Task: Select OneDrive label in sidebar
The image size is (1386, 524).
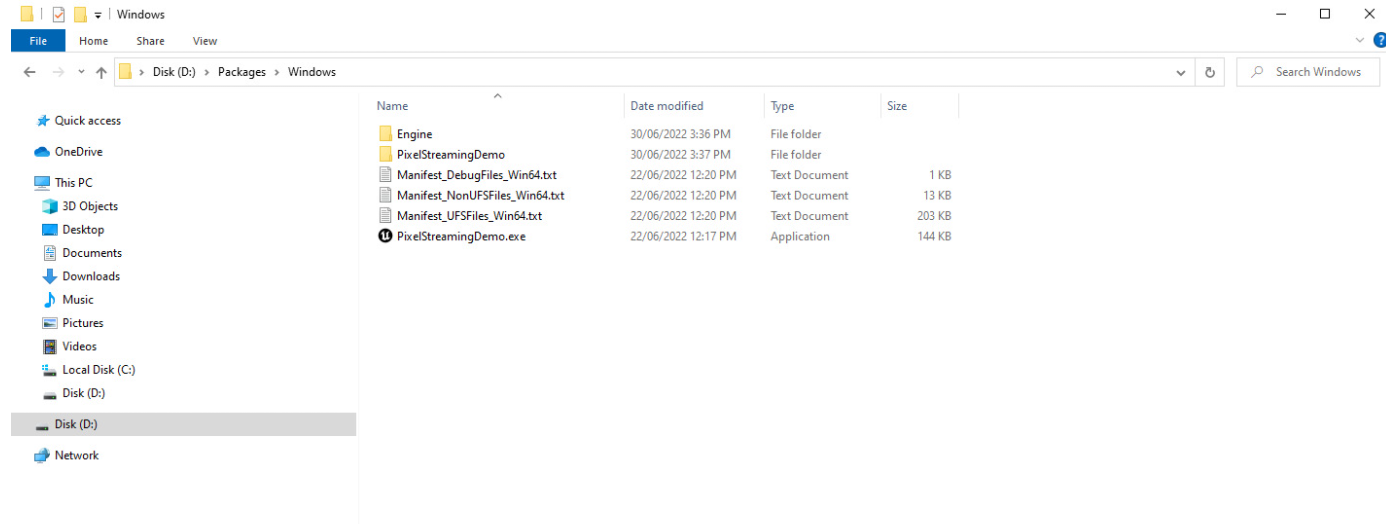Action: tap(79, 152)
